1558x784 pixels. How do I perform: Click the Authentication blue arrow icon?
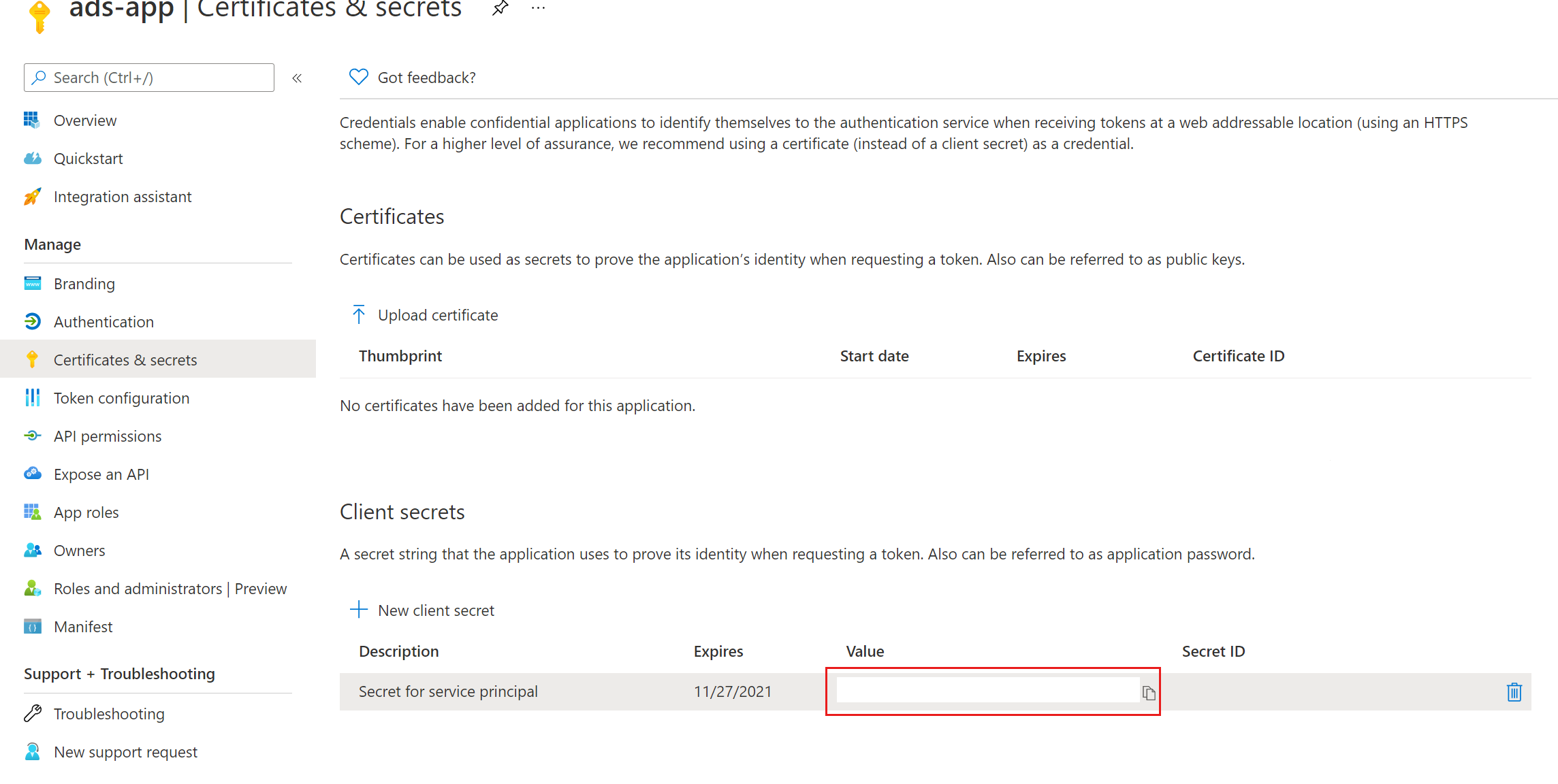point(32,321)
